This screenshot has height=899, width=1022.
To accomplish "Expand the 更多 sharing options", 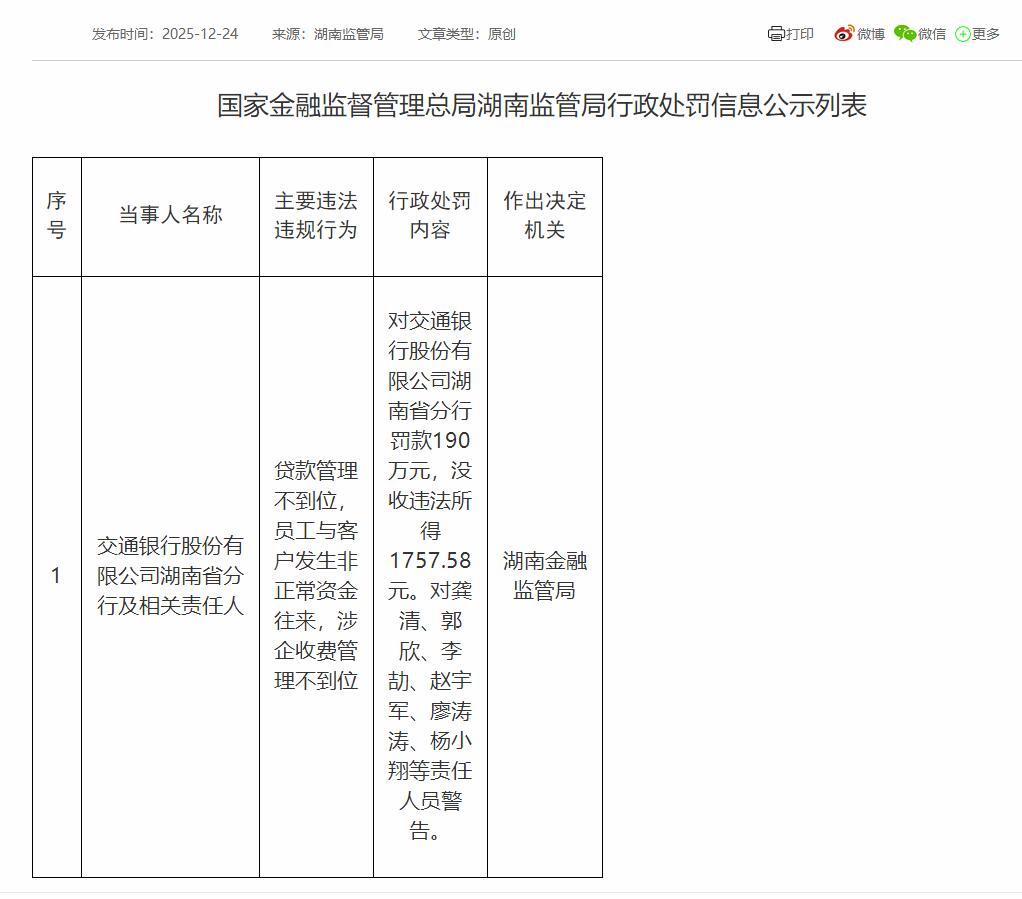I will pyautogui.click(x=986, y=34).
